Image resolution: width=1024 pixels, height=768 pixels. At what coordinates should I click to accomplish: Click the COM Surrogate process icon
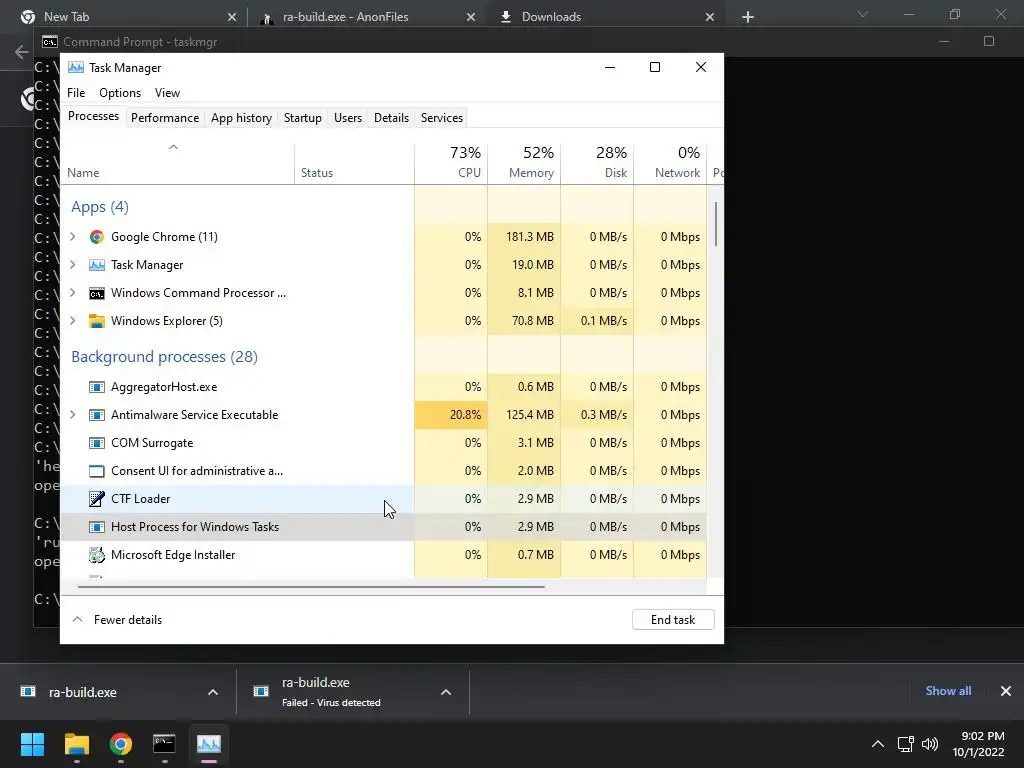(97, 443)
